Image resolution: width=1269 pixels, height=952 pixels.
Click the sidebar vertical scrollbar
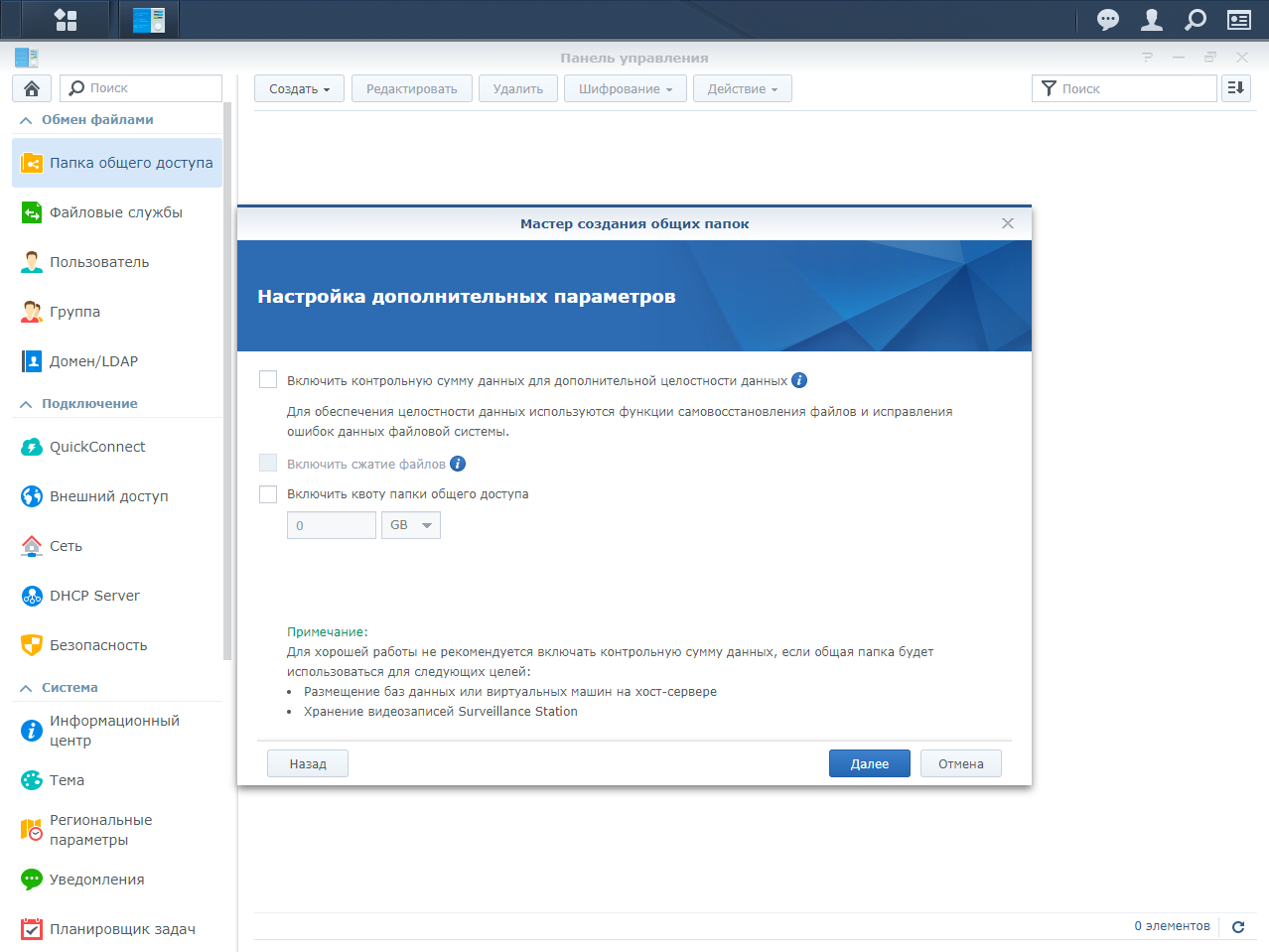[227, 382]
